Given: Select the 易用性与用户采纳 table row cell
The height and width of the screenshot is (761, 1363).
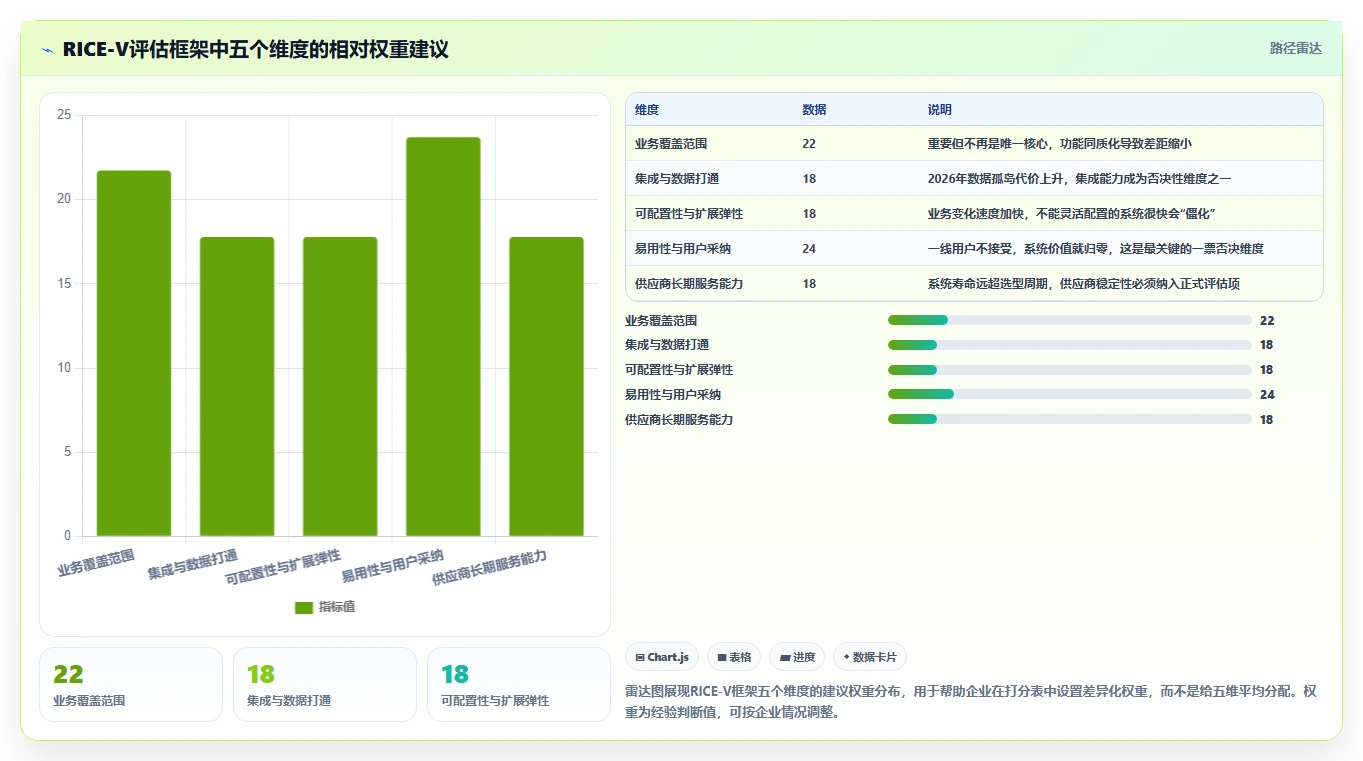Looking at the screenshot, I should [683, 249].
